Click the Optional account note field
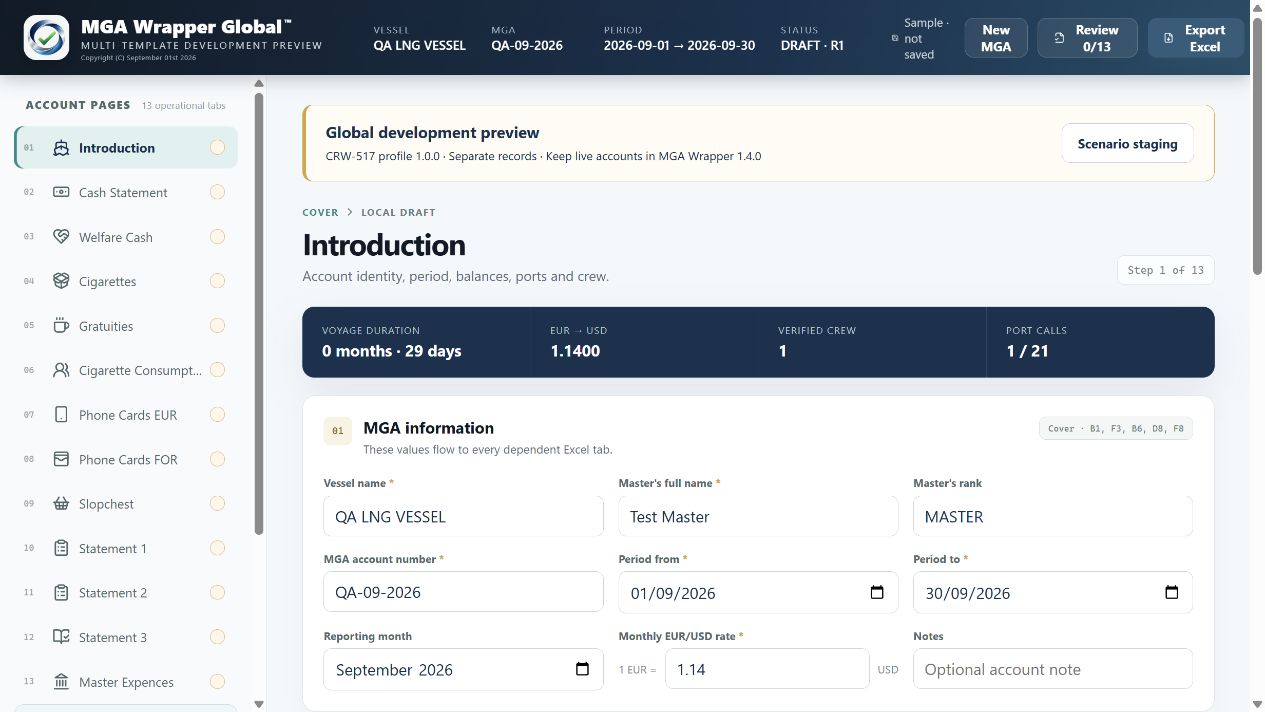 tap(1053, 669)
